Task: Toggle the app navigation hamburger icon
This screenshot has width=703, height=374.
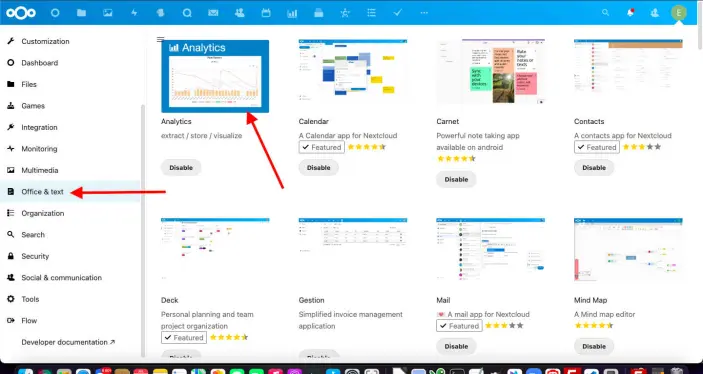Action: point(161,39)
